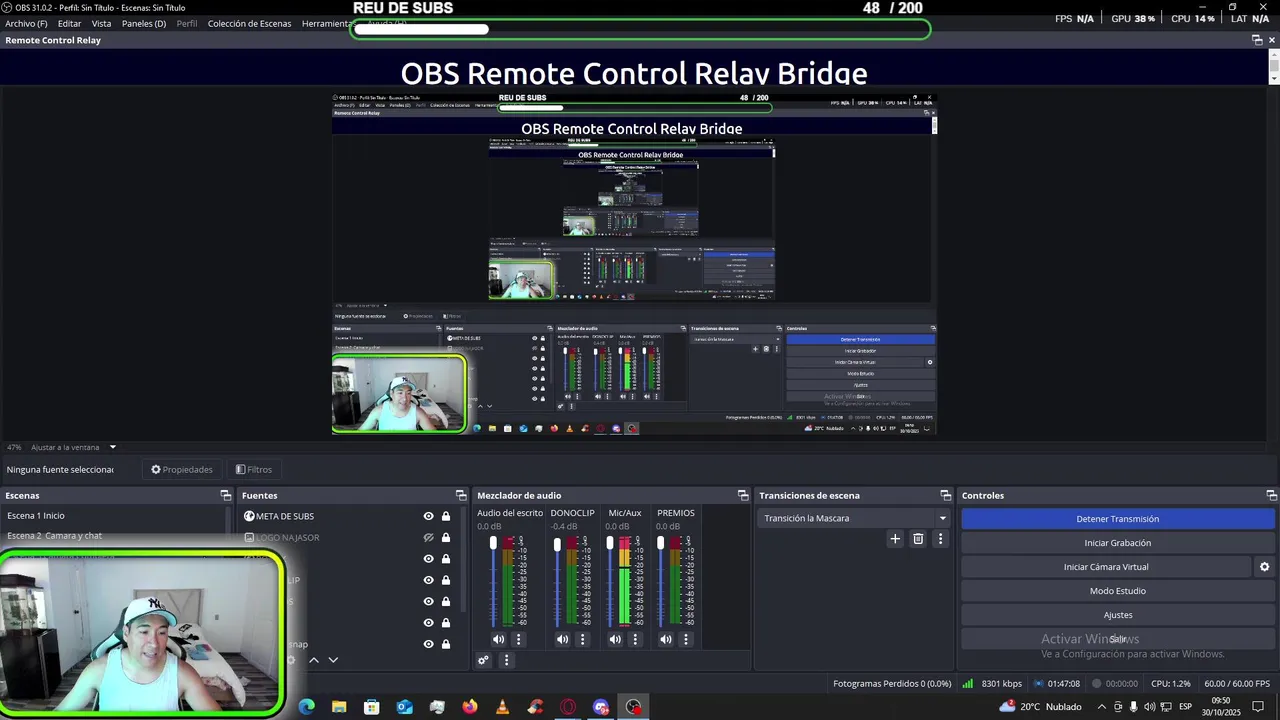Adjust the DONOCLIP volume fader
This screenshot has height=720, width=1280.
[x=557, y=545]
